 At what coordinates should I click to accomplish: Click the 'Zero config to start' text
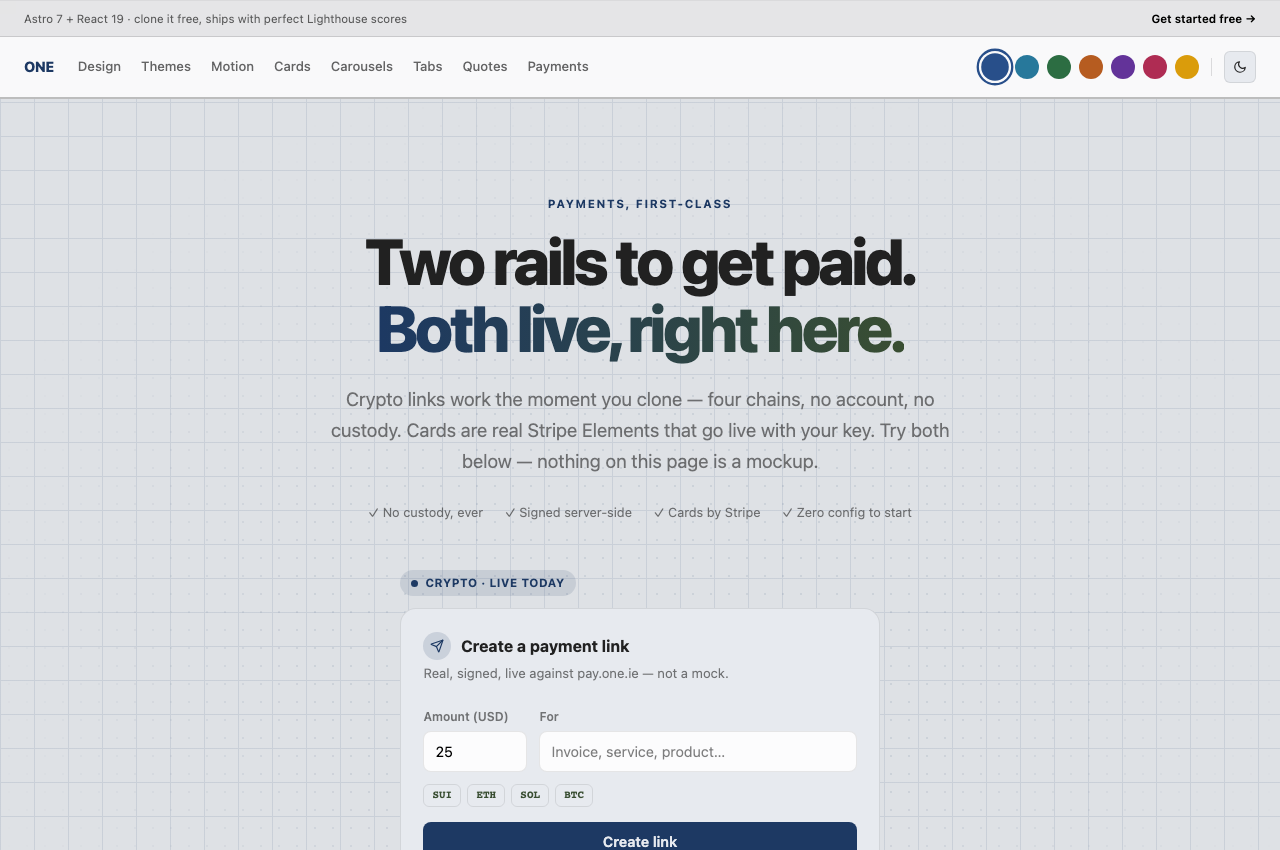tap(847, 513)
